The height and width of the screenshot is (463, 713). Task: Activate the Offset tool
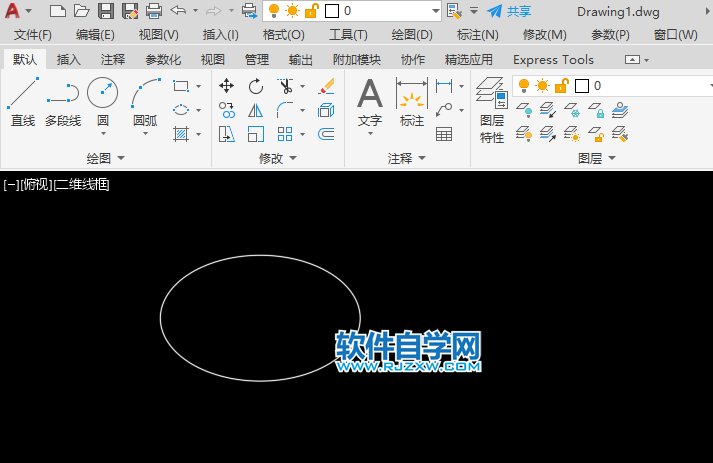click(326, 134)
